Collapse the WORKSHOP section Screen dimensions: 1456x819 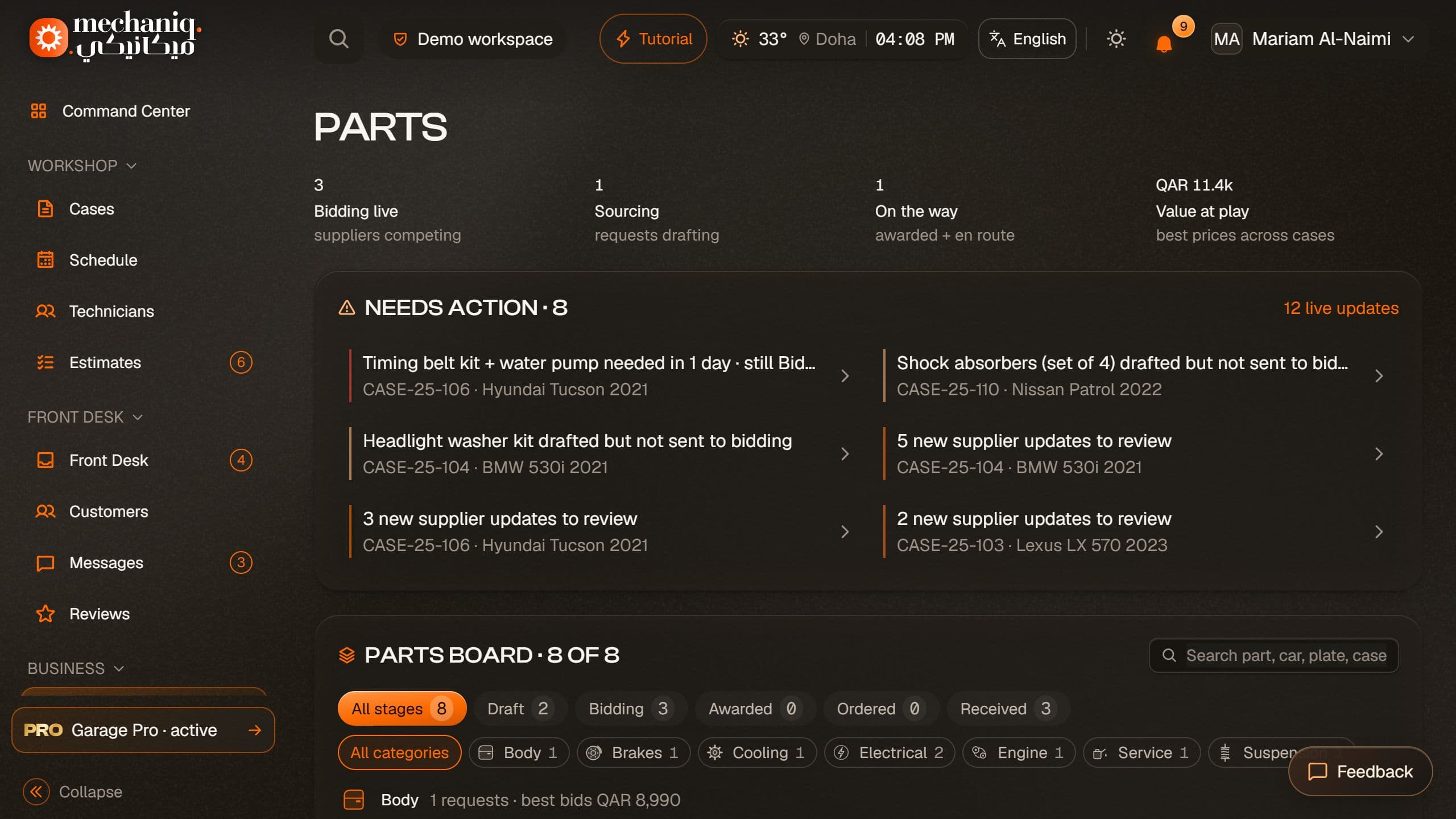point(82,166)
